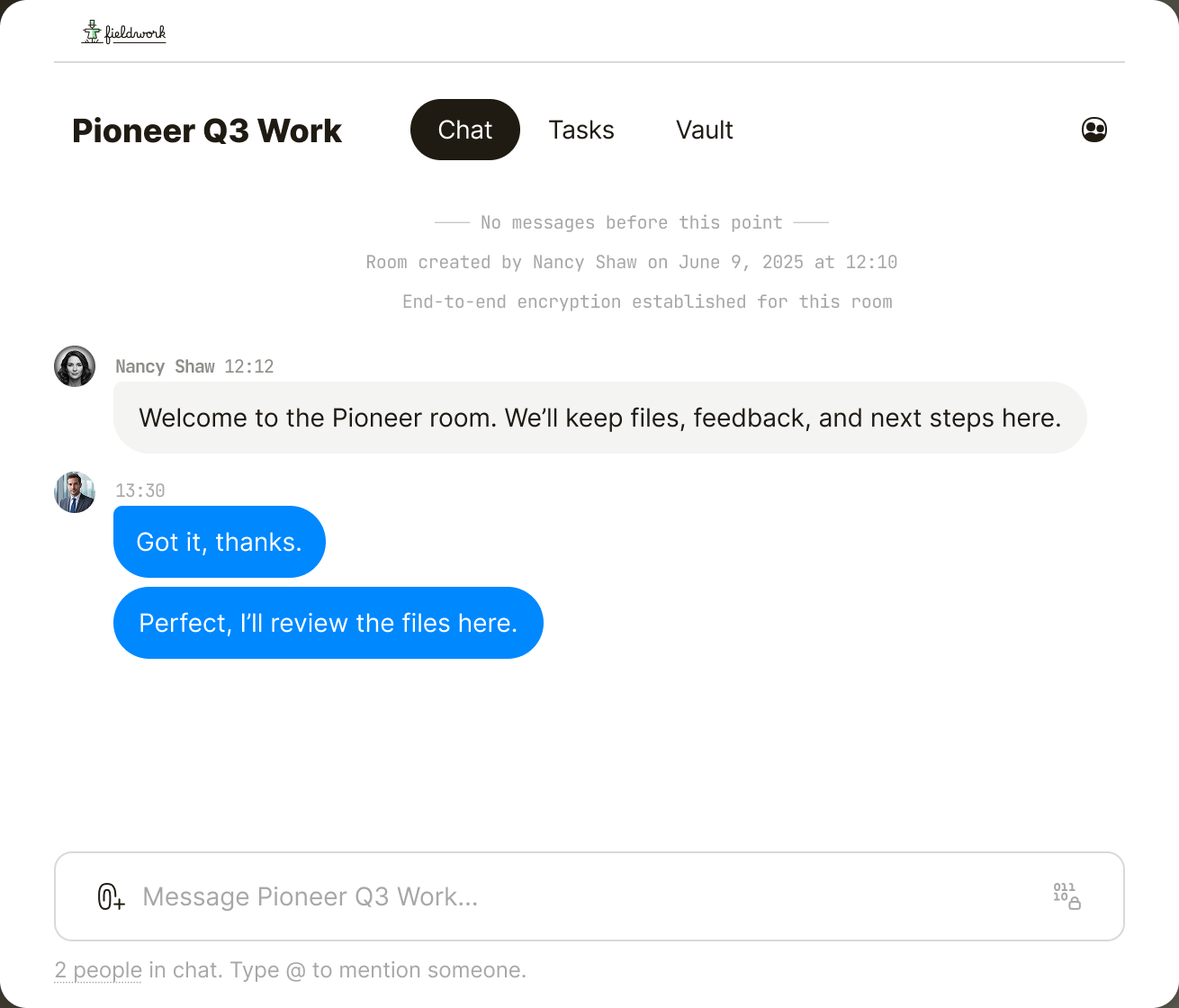Viewport: 1179px width, 1008px height.
Task: Switch to the Tasks tab
Action: pyautogui.click(x=580, y=130)
